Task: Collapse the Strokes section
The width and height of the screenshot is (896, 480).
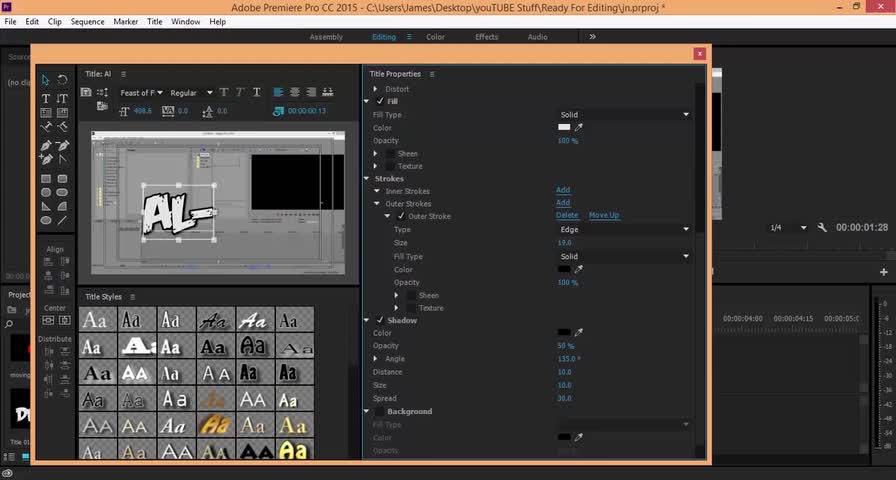Action: (x=367, y=179)
